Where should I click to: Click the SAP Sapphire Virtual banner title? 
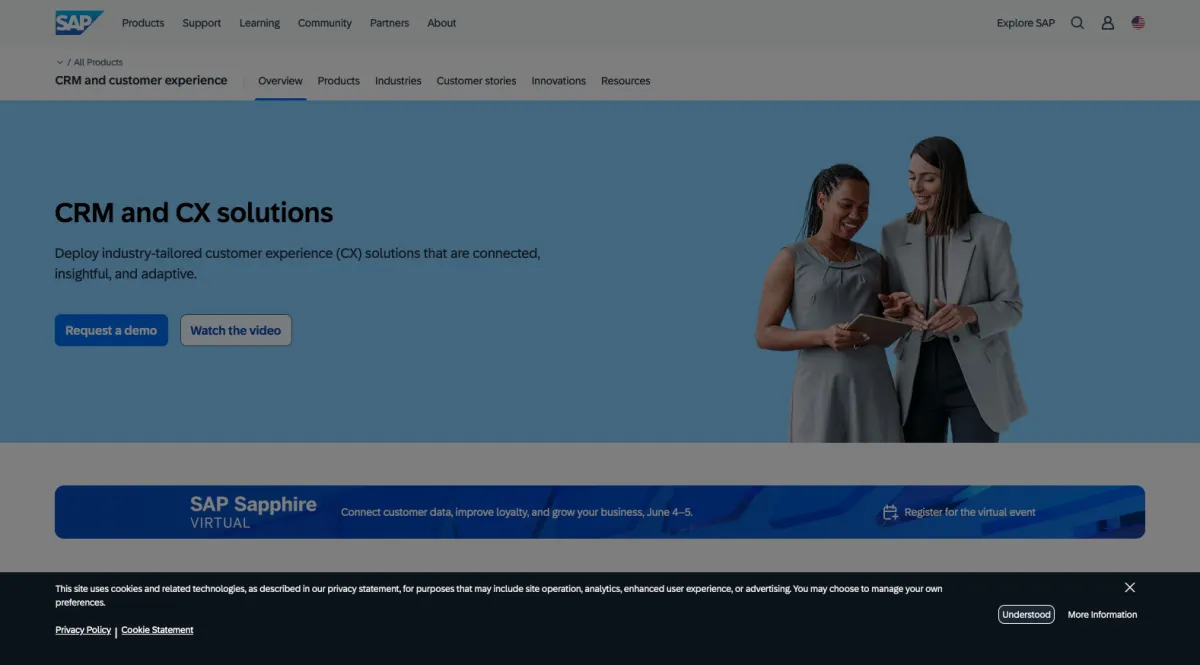click(x=253, y=511)
